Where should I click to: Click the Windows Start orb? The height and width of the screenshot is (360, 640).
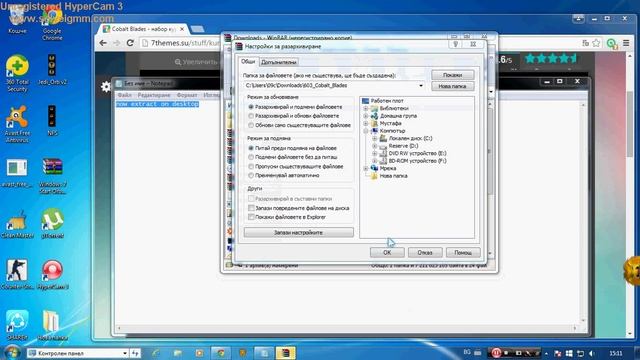pyautogui.click(x=12, y=353)
